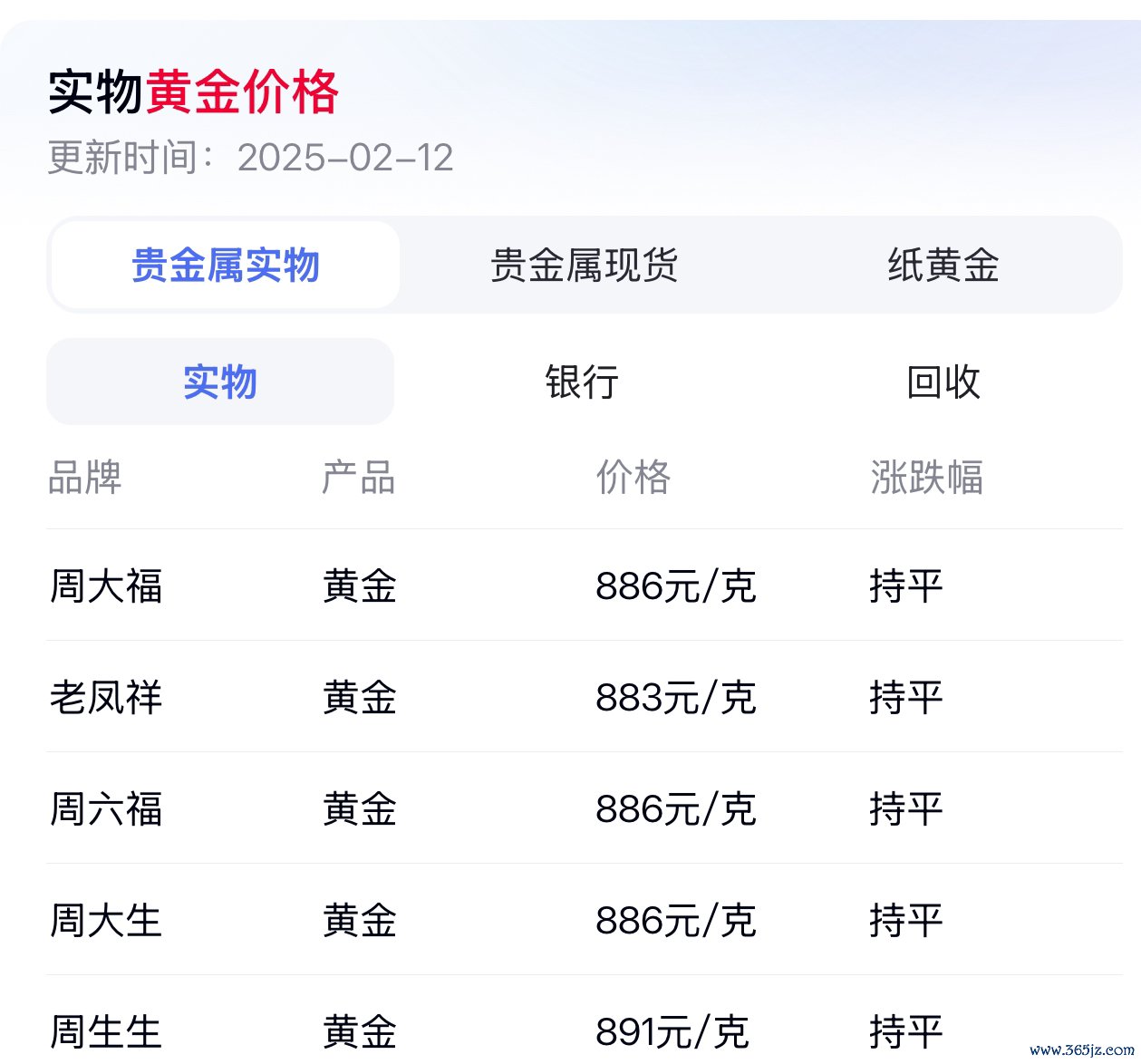Select the 老凤祥 brand name

106,697
